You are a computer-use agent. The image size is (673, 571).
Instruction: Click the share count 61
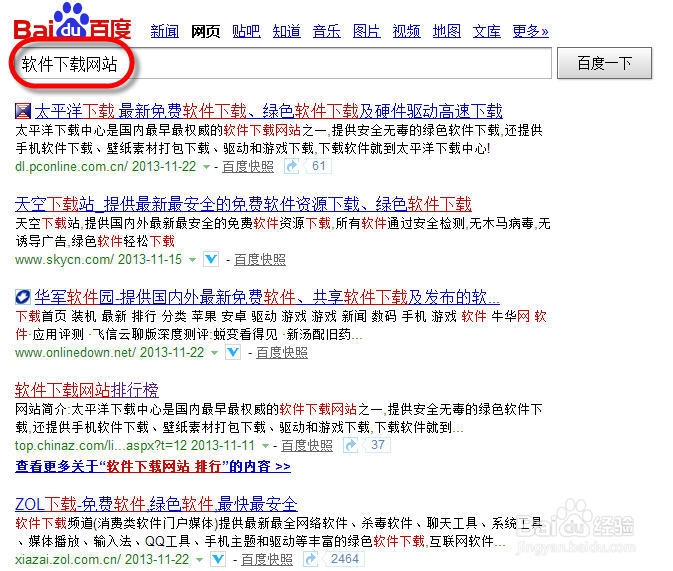pyautogui.click(x=319, y=166)
